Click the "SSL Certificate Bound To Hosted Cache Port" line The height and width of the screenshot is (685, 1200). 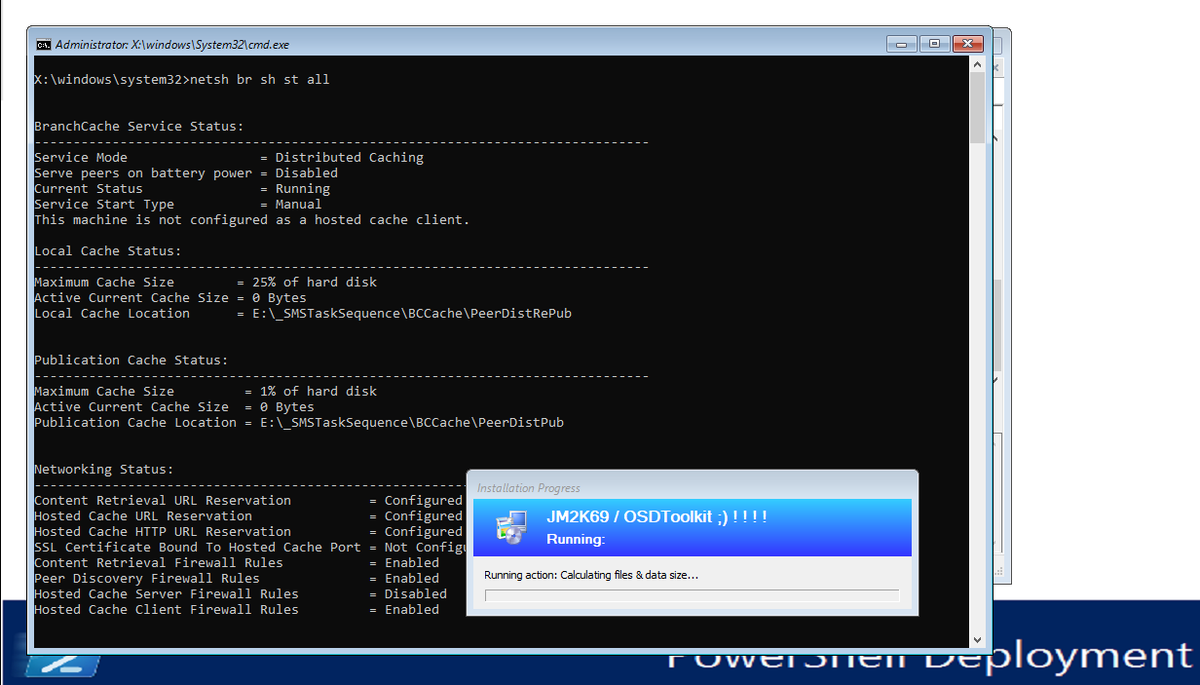click(250, 547)
